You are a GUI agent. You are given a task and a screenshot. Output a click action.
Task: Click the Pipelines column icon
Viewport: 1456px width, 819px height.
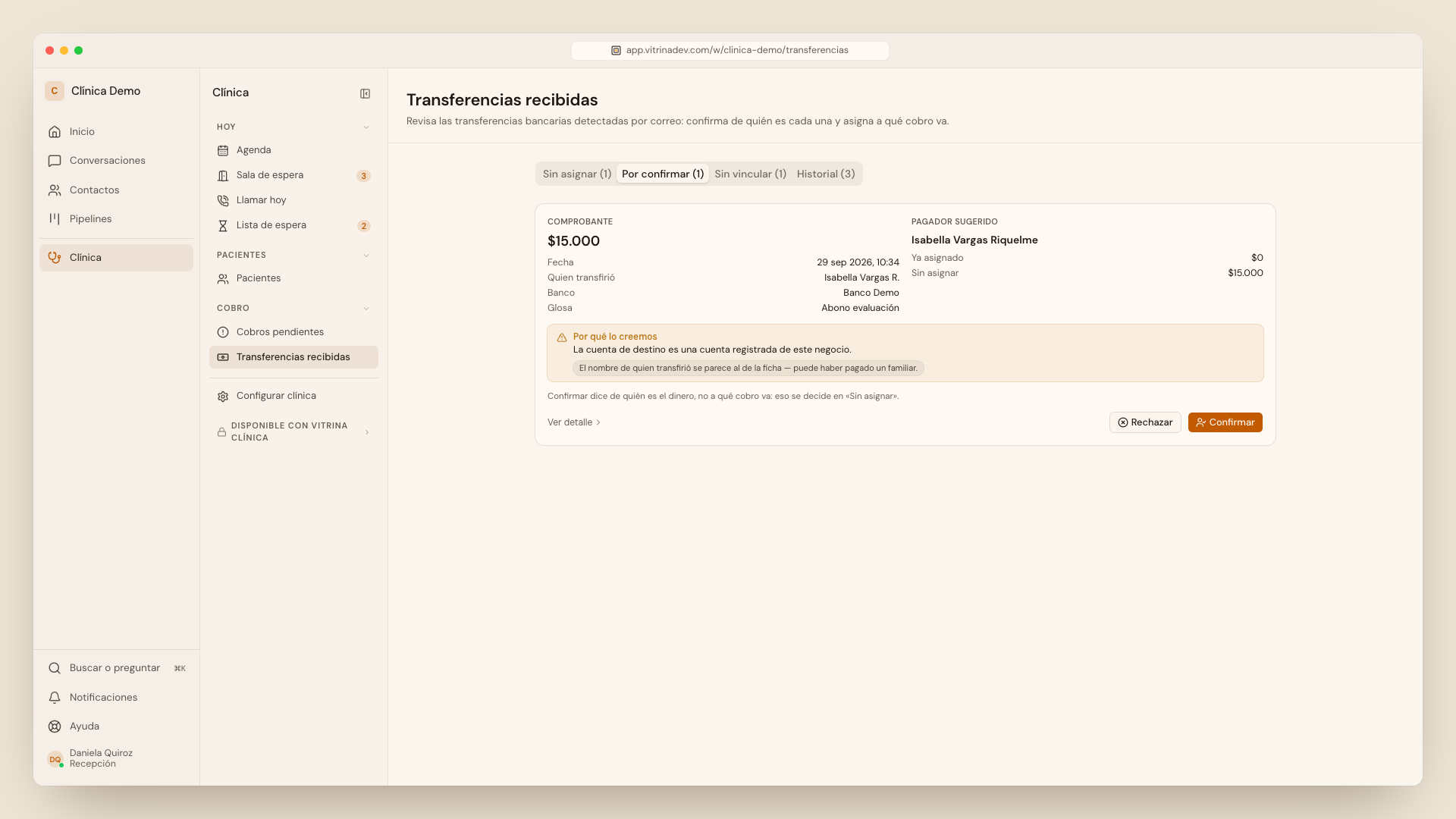[55, 219]
